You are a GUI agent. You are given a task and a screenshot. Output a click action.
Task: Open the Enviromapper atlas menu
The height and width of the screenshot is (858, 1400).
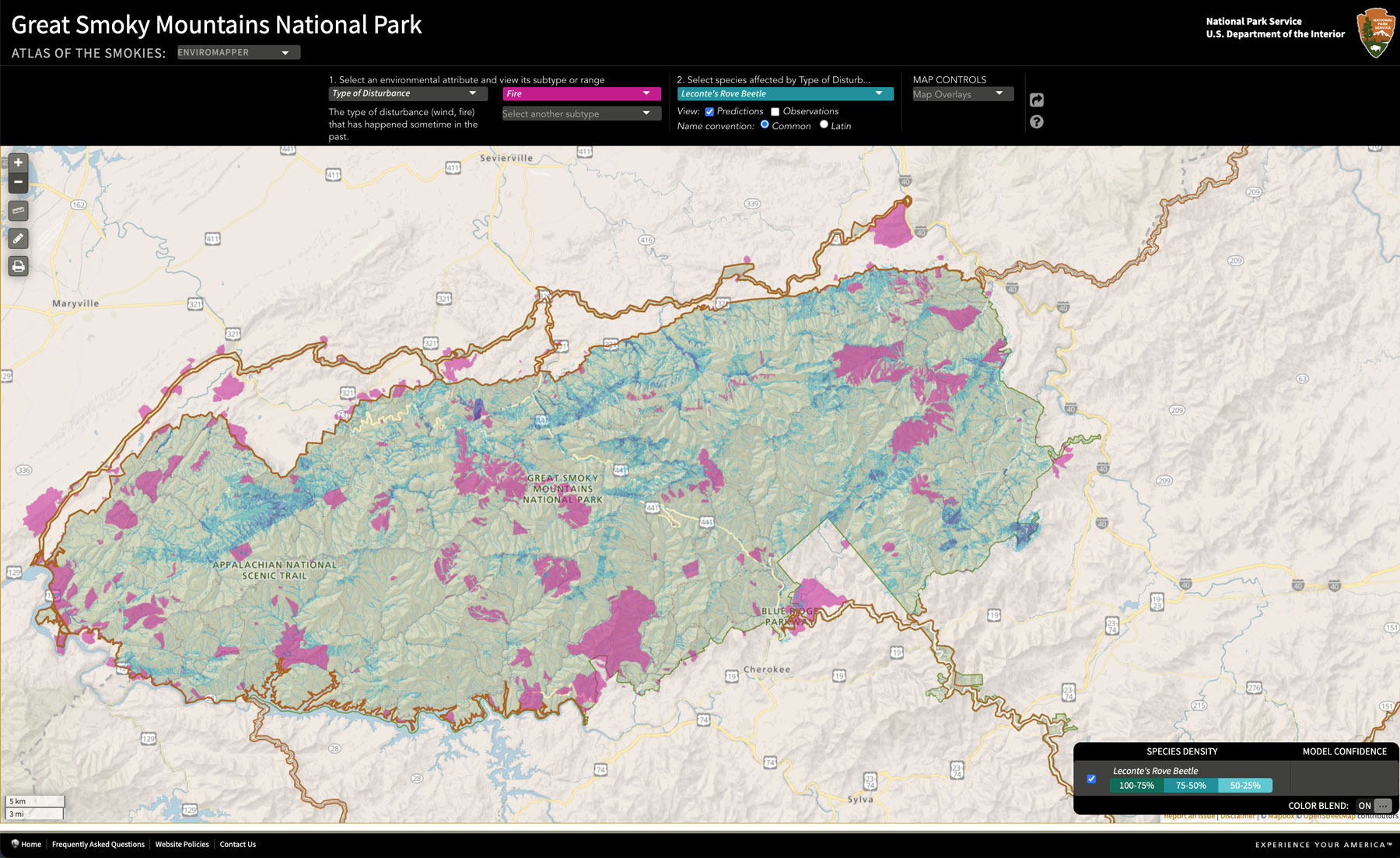click(237, 53)
